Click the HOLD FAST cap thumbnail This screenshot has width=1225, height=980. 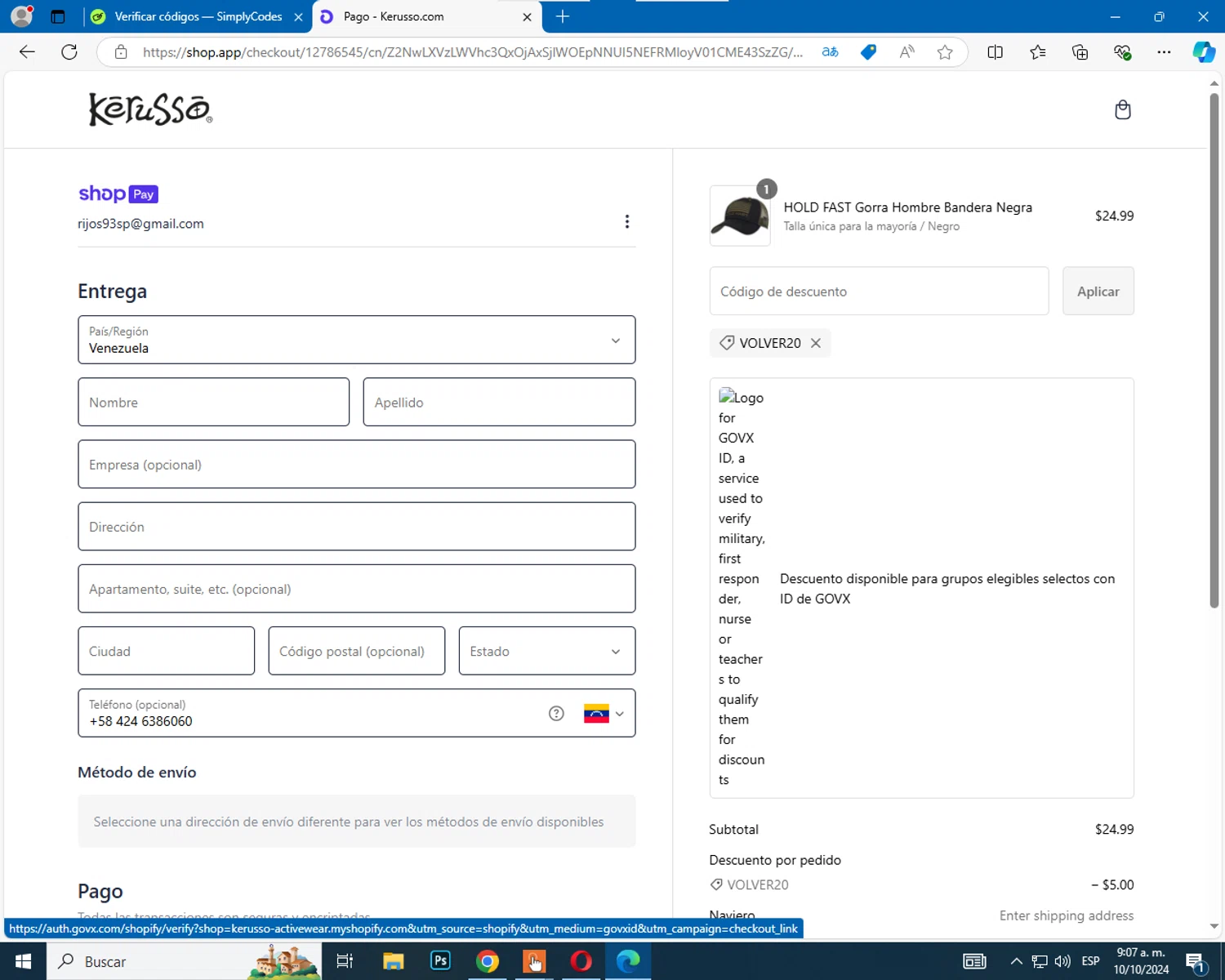[x=740, y=216]
